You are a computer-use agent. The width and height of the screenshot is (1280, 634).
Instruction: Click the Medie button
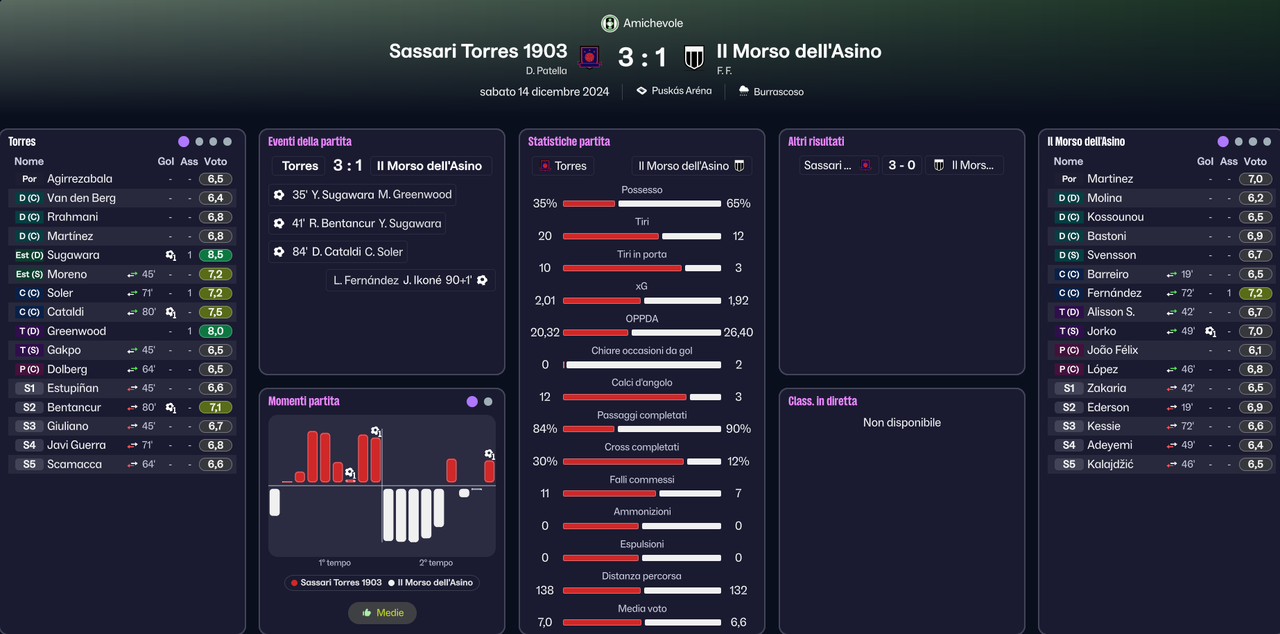(382, 612)
